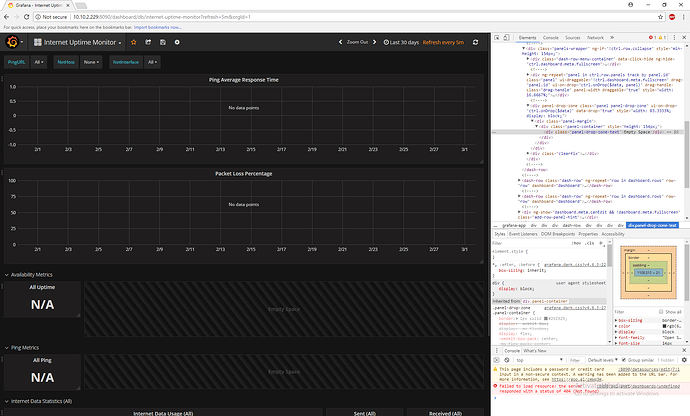The height and width of the screenshot is (416, 690).
Task: Activate DevTools element inspector icon
Action: [497, 38]
